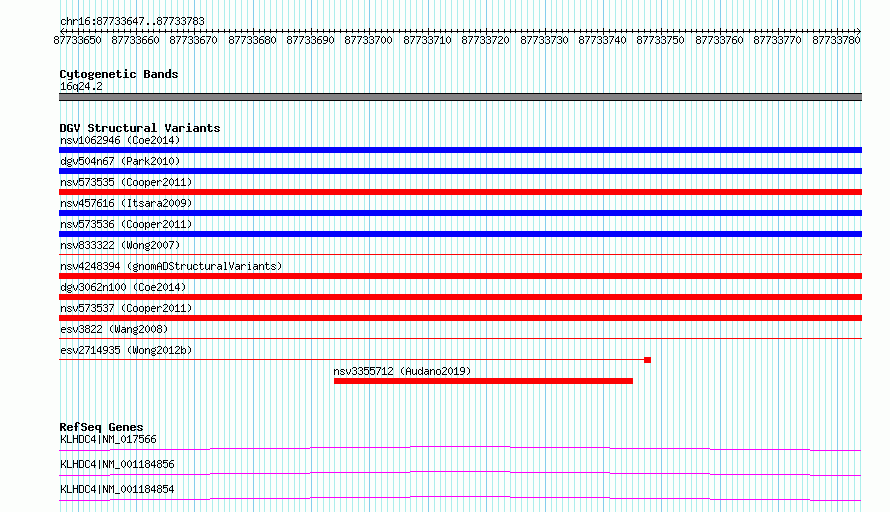The height and width of the screenshot is (512, 890).
Task: Click ruler position 87733660
Action: pyautogui.click(x=135, y=40)
